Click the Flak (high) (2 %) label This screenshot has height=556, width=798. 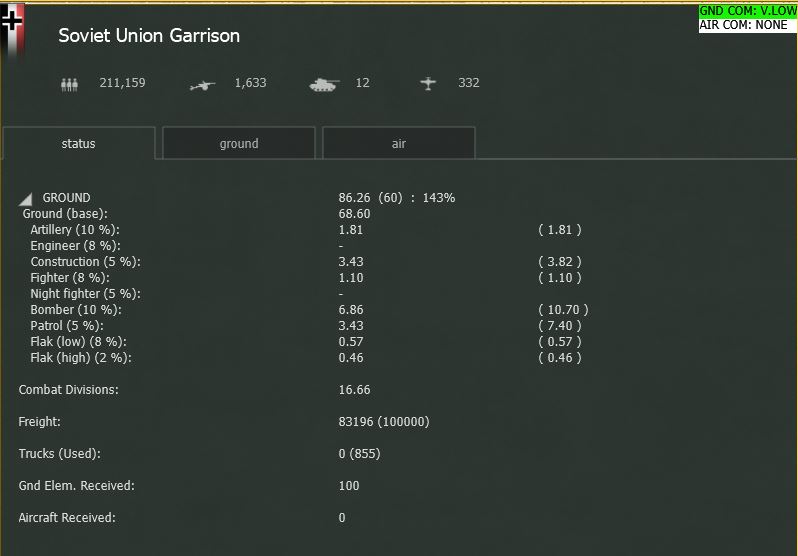[x=81, y=358]
